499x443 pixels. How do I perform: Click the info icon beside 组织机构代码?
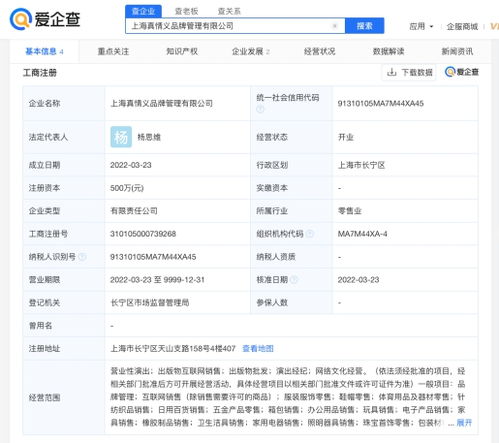[x=310, y=234]
